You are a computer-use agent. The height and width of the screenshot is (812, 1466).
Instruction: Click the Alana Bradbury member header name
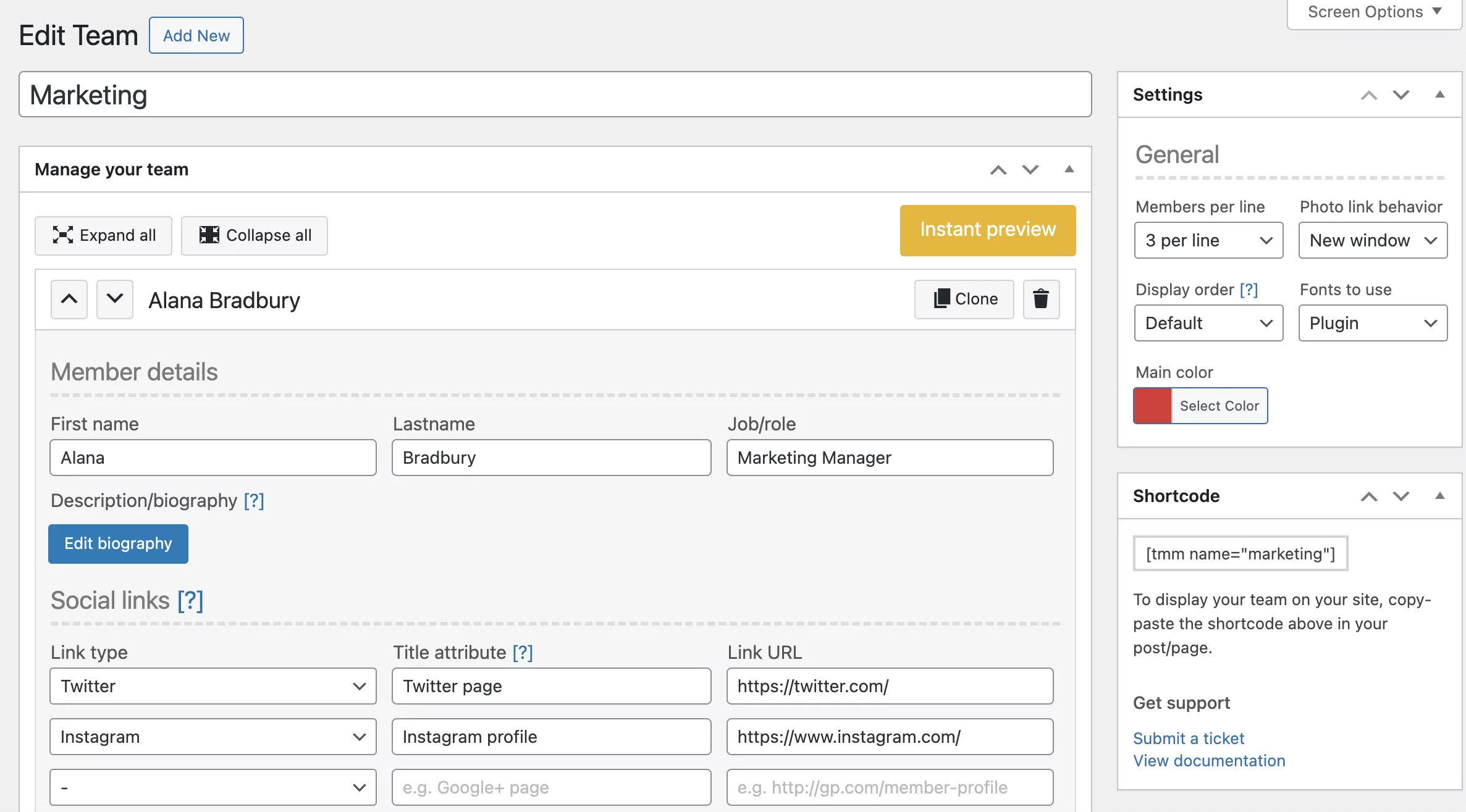pos(224,301)
